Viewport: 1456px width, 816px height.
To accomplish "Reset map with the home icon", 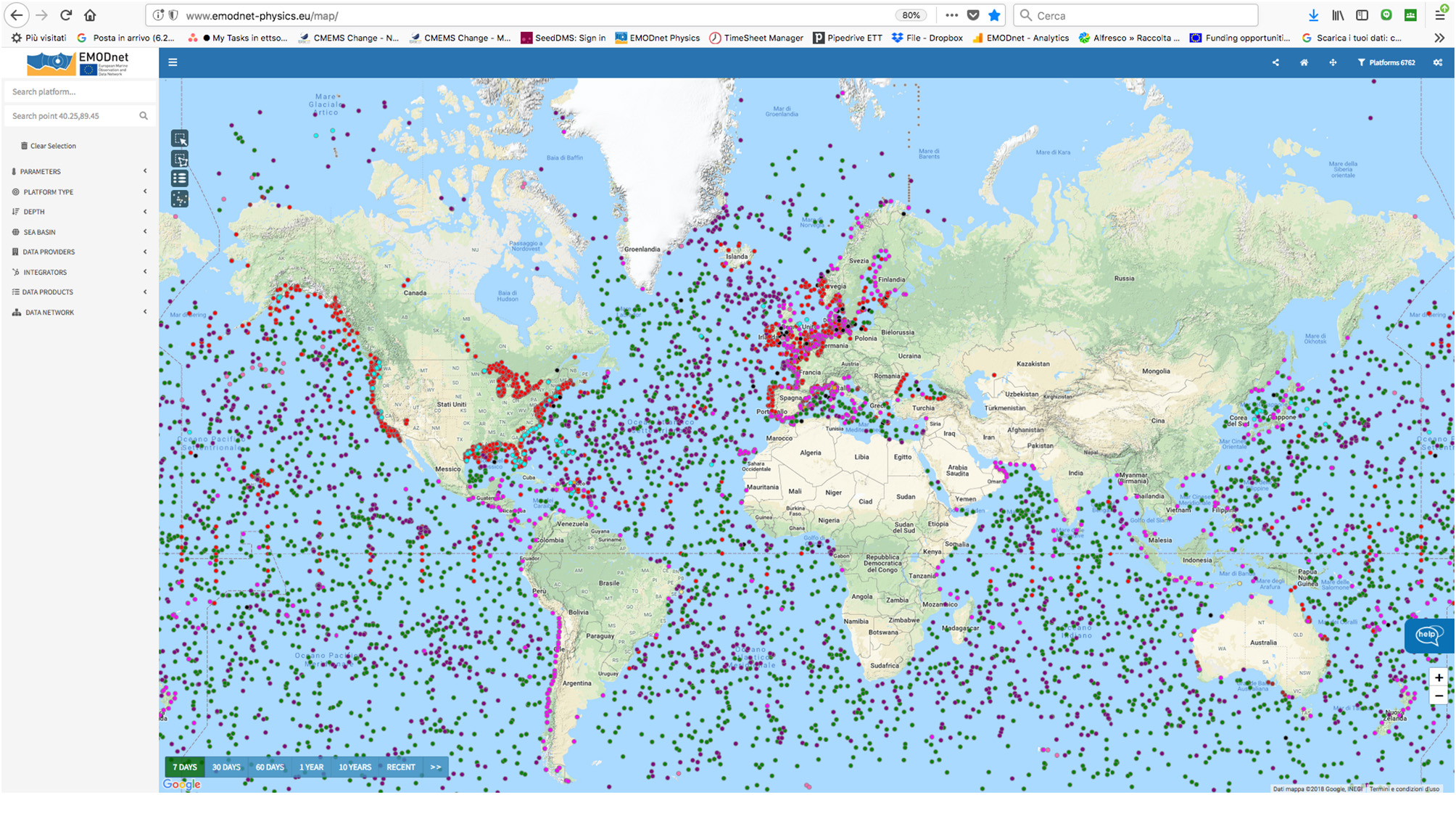I will click(x=1304, y=62).
